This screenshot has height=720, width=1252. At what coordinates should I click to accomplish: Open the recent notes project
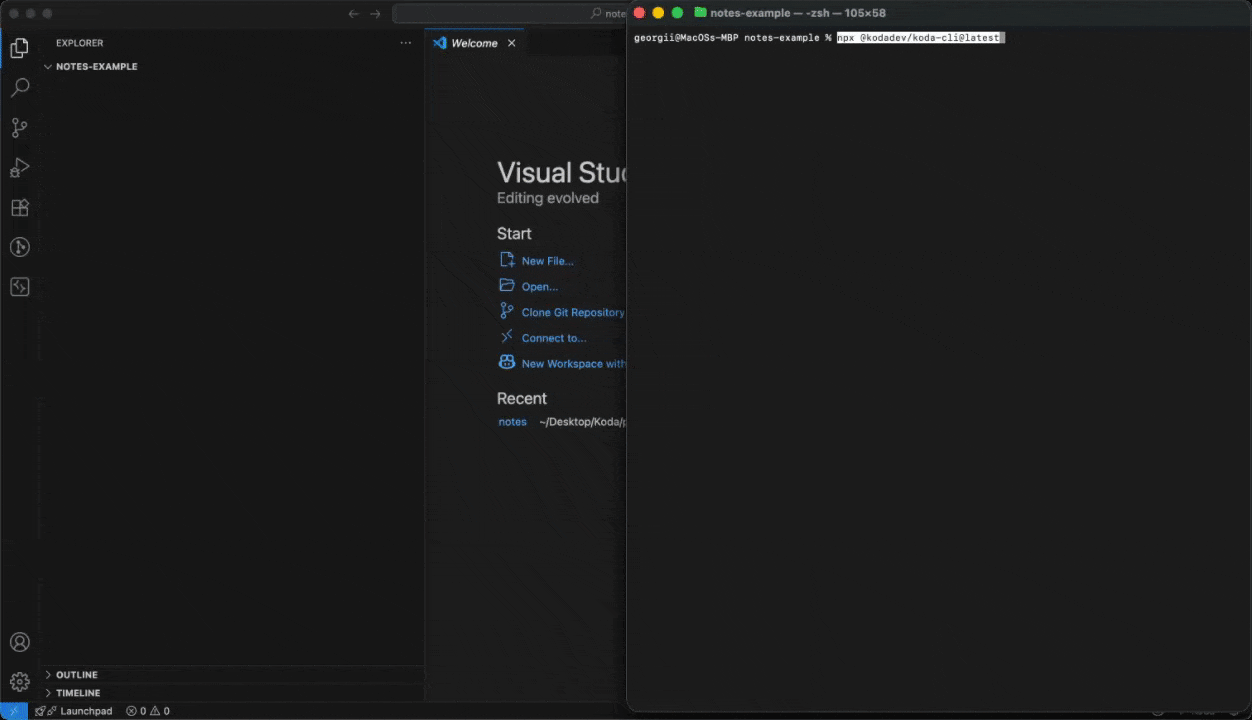coord(512,422)
